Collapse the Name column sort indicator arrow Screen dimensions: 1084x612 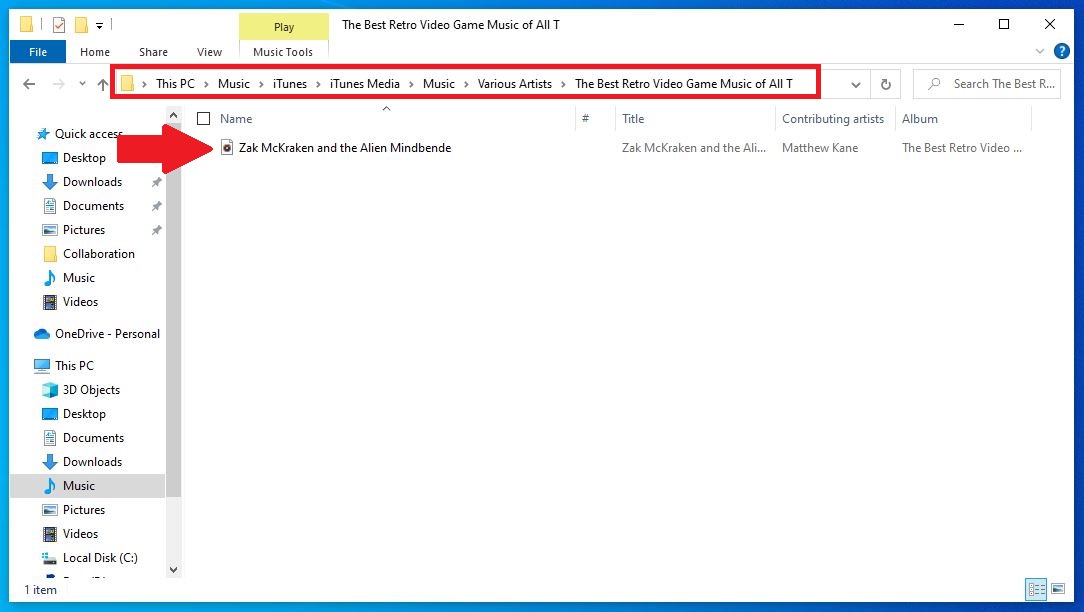coord(385,107)
